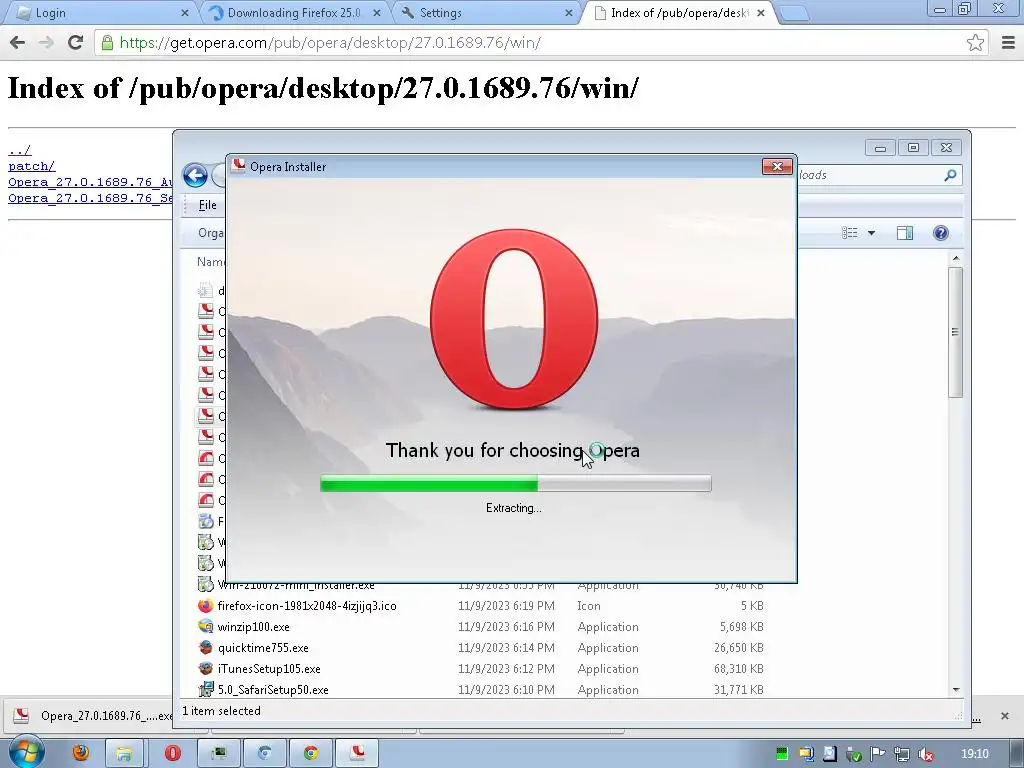The width and height of the screenshot is (1024, 768).
Task: Bookmark this page with the star
Action: [975, 43]
